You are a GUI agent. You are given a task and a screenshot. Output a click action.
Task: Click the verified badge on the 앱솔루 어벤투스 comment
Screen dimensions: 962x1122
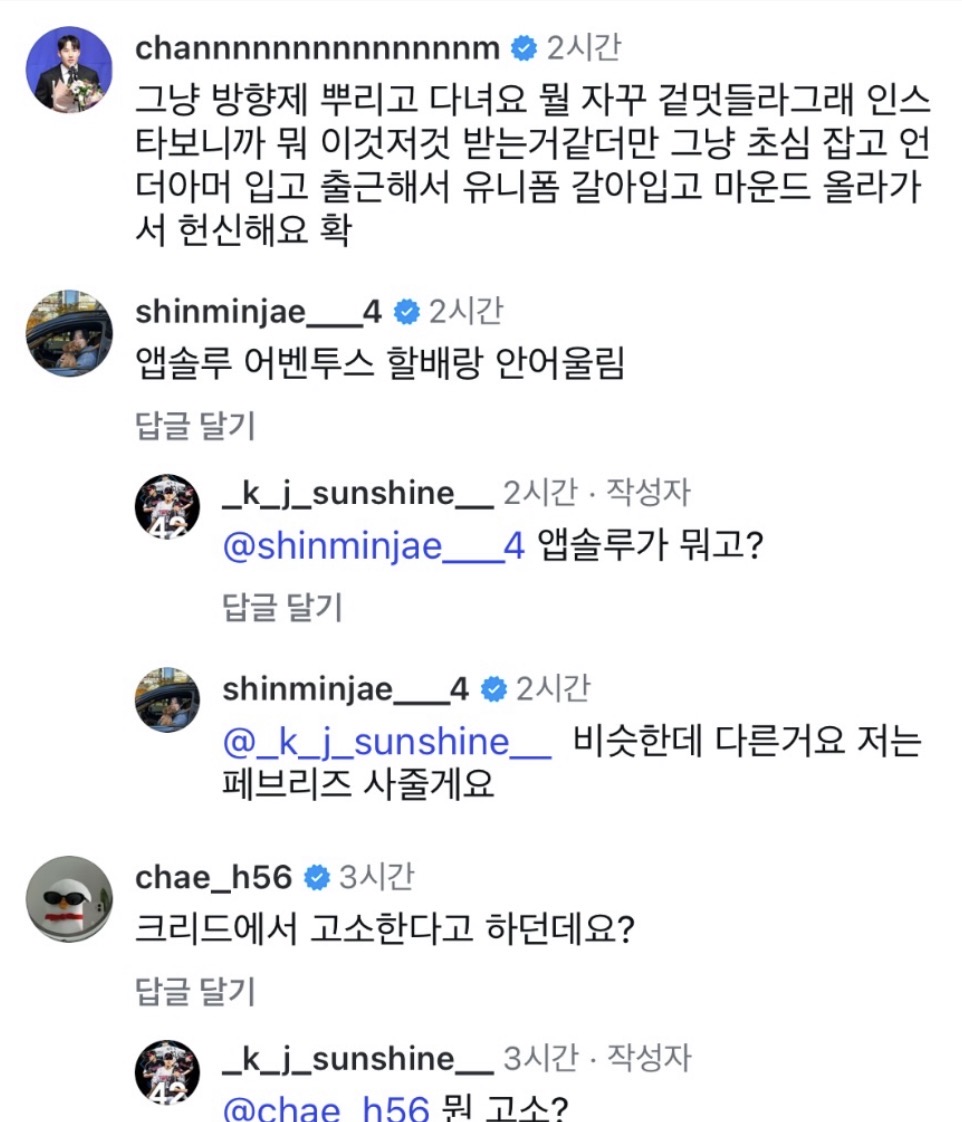(406, 313)
